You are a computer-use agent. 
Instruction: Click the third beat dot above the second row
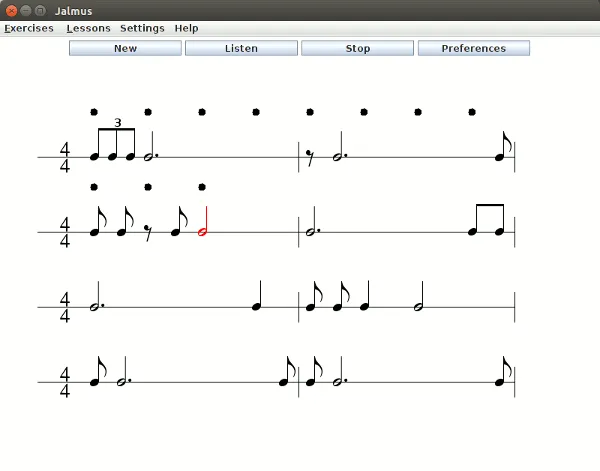(202, 187)
